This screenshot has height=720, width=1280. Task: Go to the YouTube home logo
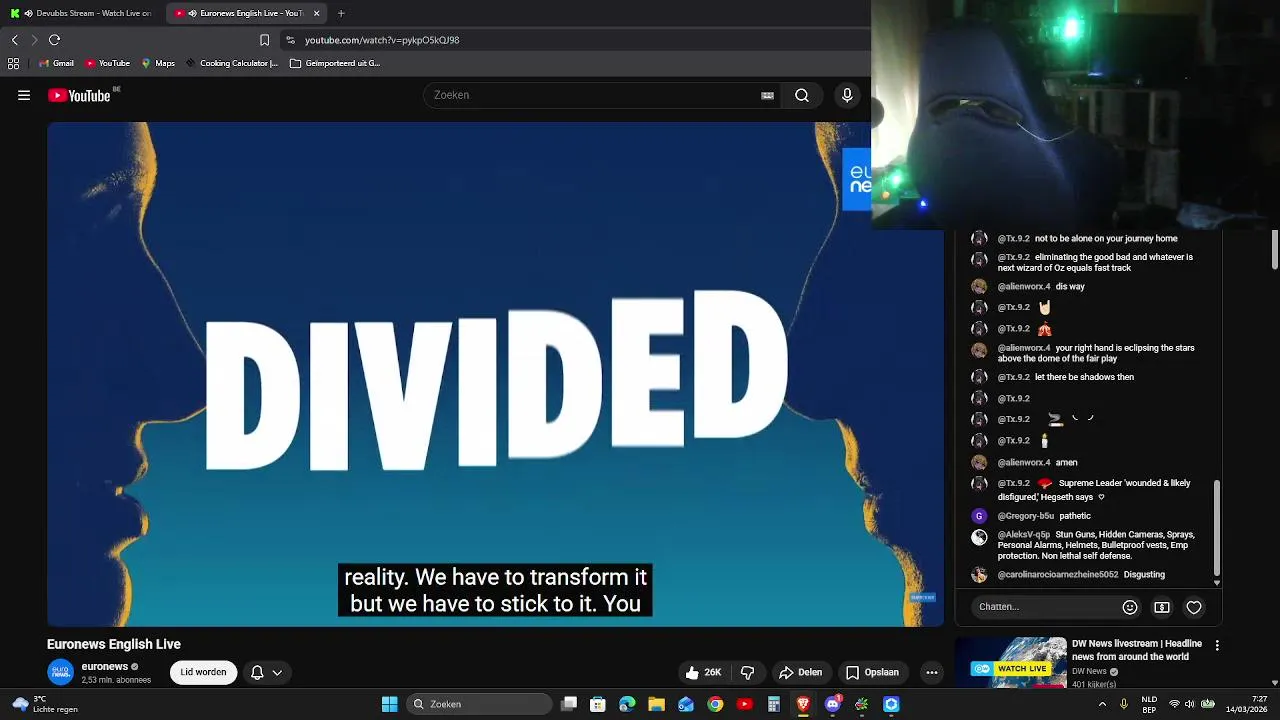79,96
